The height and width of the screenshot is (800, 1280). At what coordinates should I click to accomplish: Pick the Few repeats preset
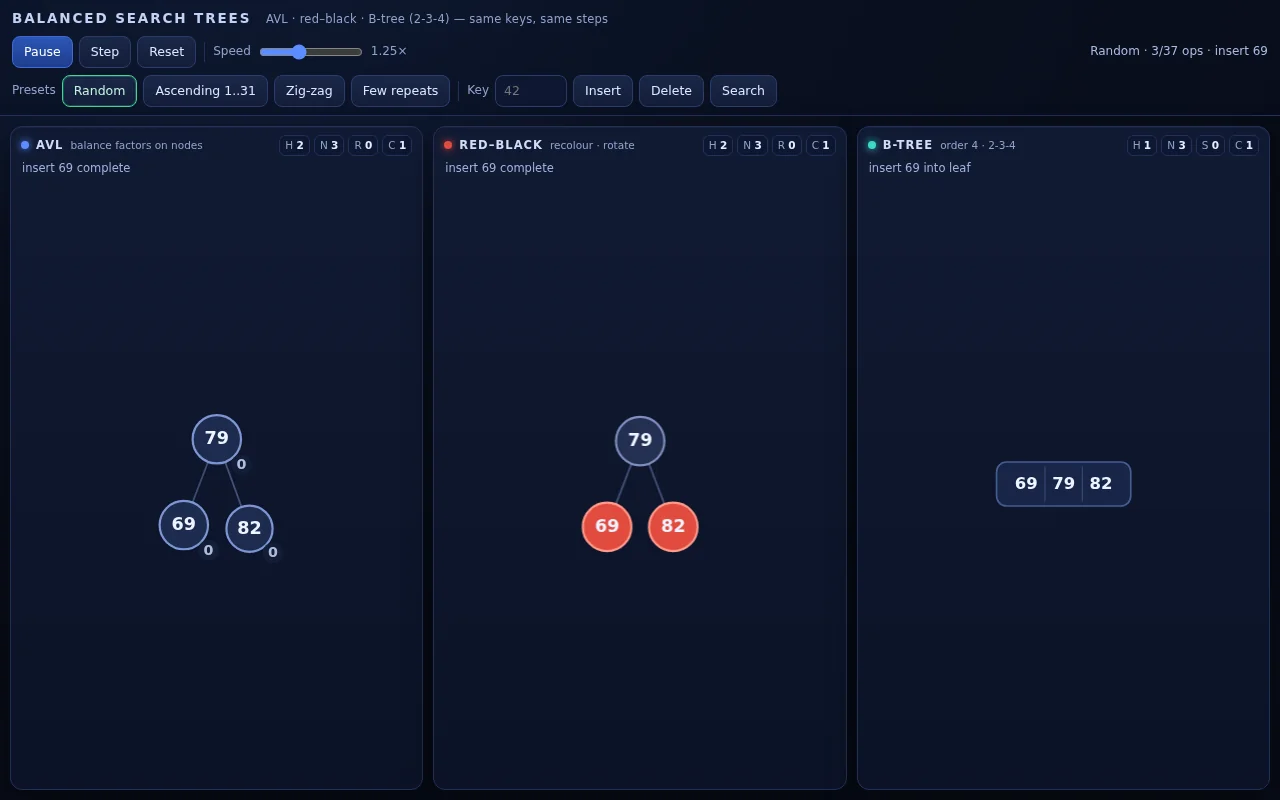coord(400,91)
